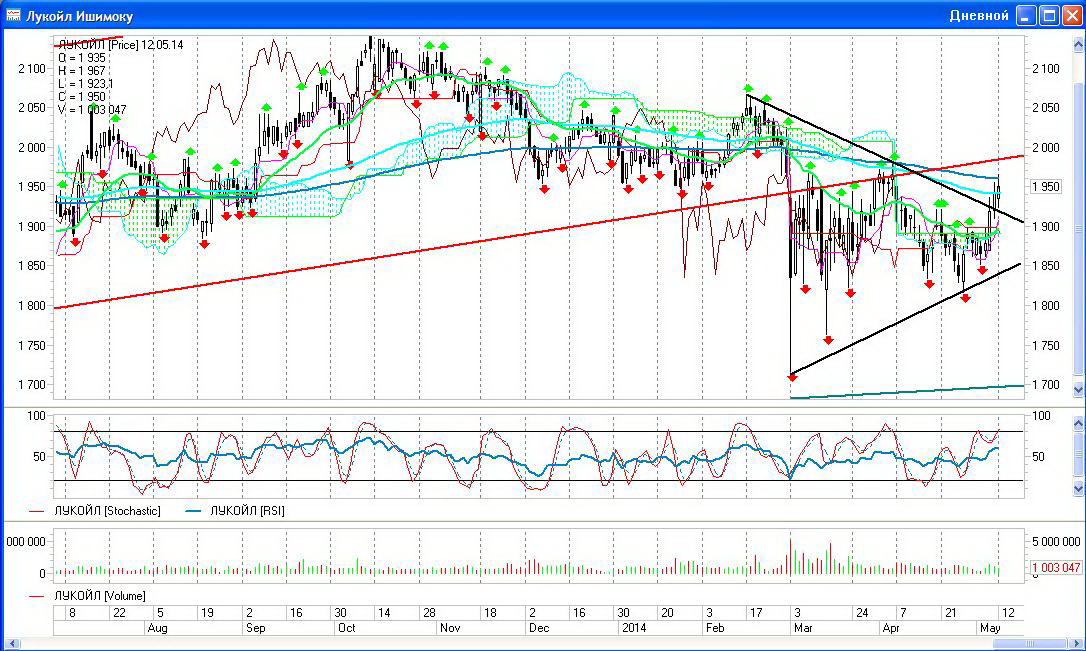Click the horizontal scrollbar left arrow
The image size is (1086, 651).
click(x=12, y=644)
